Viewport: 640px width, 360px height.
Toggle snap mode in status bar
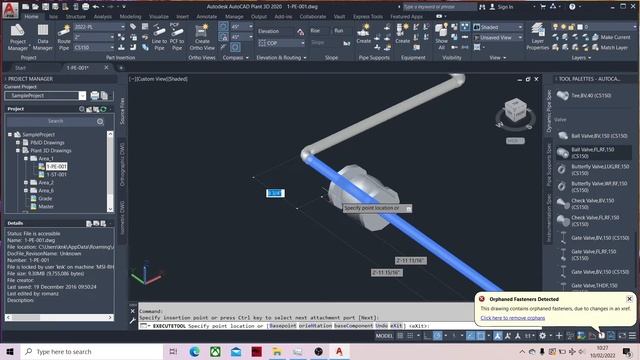point(410,336)
